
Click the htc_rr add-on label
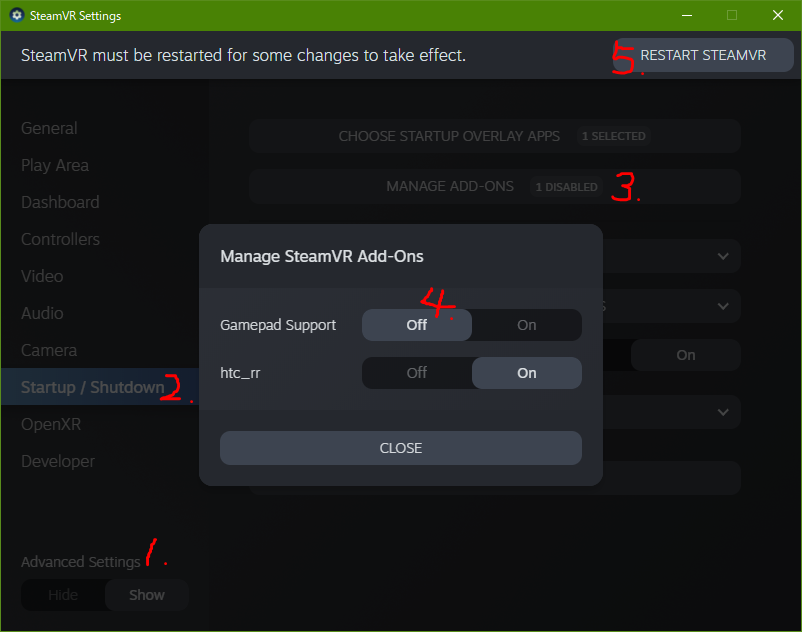coord(240,373)
